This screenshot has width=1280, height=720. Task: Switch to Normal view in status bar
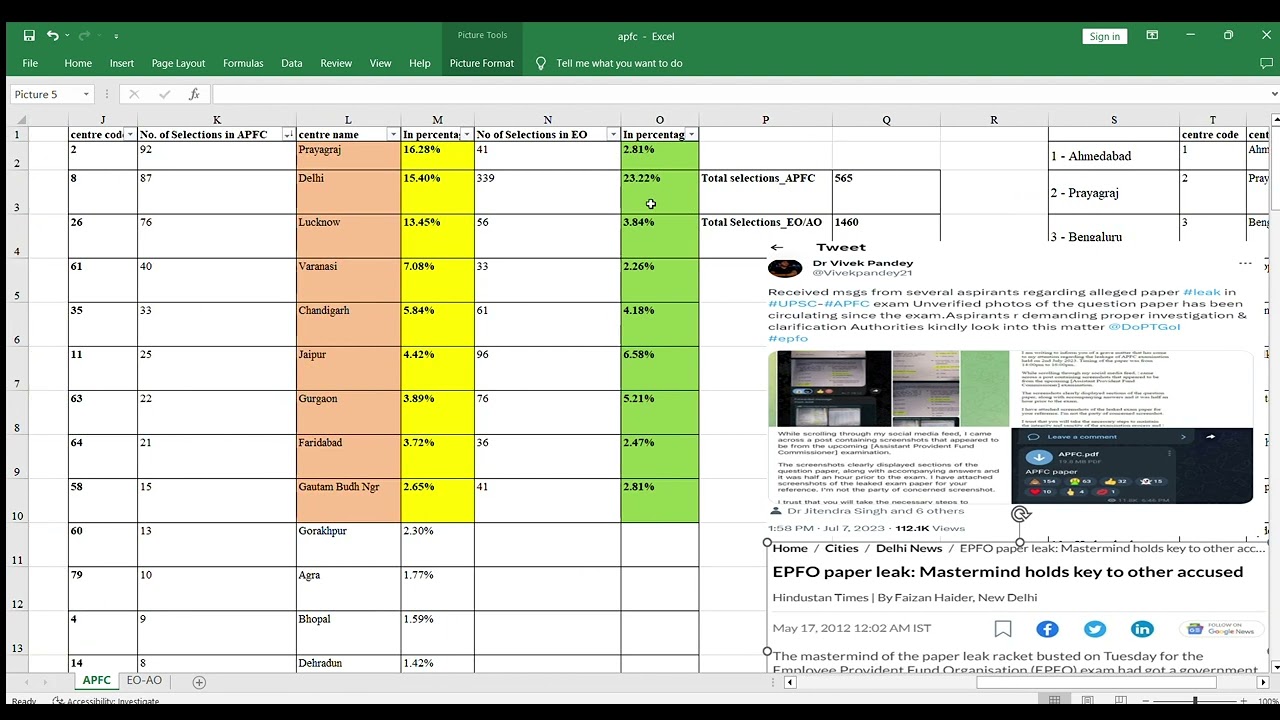tap(1054, 700)
